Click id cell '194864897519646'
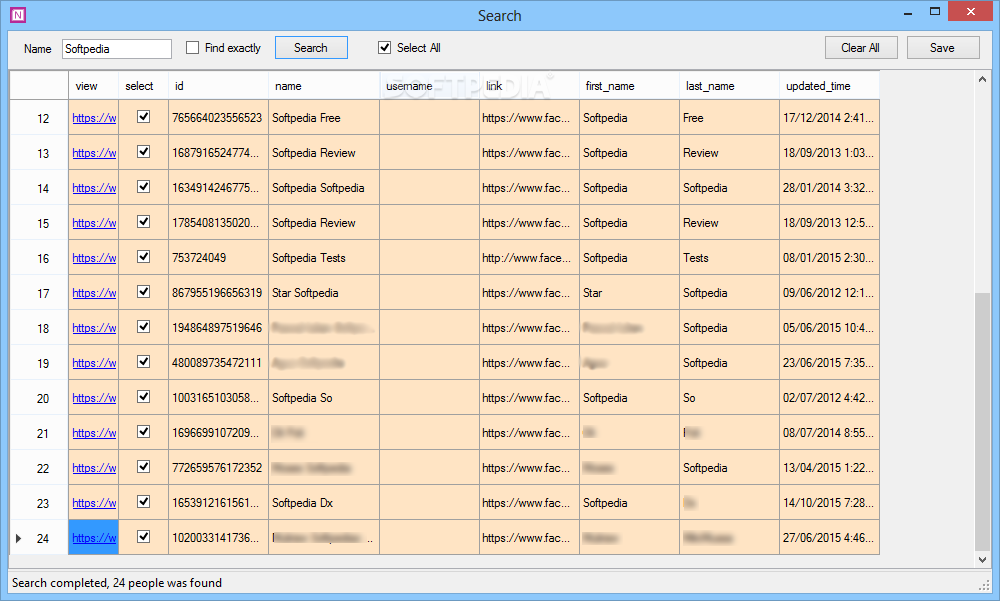 coord(218,329)
